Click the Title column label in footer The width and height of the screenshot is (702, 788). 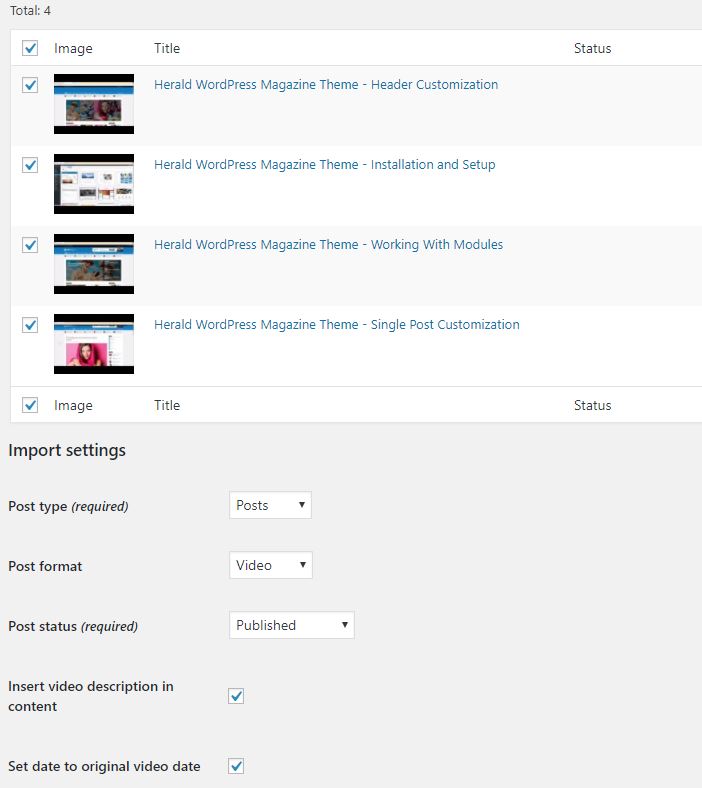point(167,405)
